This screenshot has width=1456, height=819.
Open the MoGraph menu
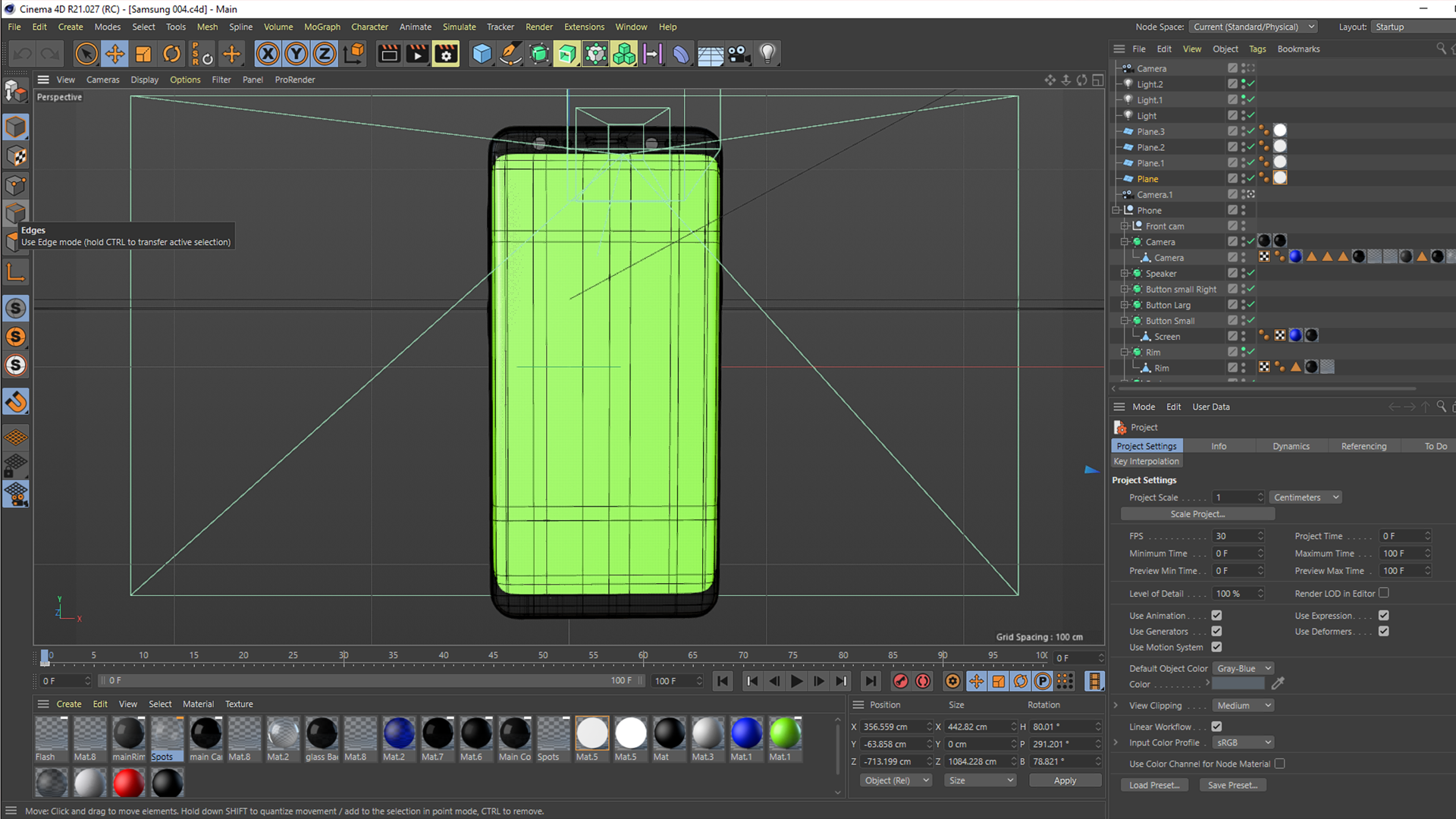[322, 27]
